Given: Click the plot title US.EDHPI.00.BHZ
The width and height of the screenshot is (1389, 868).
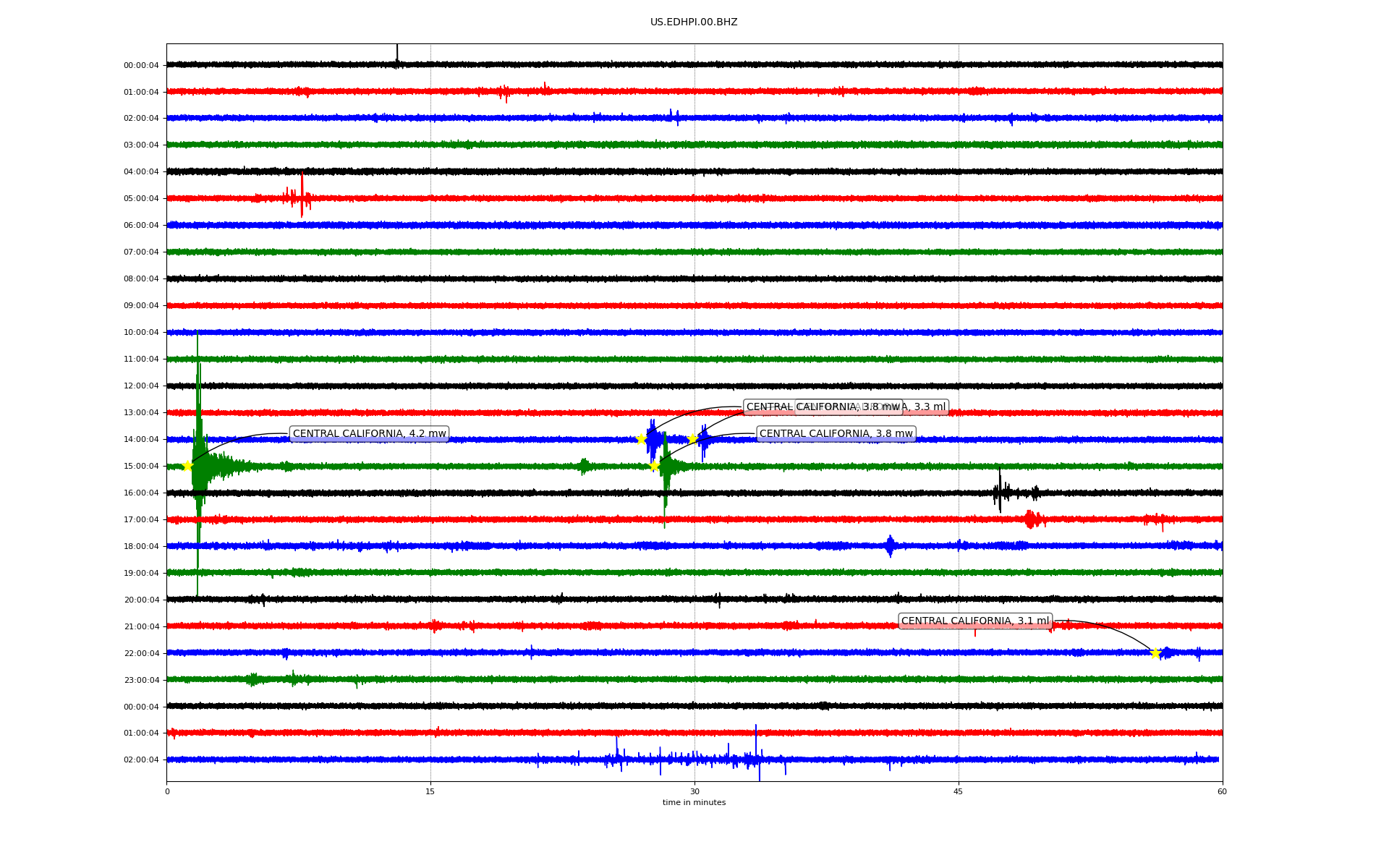Looking at the screenshot, I should pos(694,22).
